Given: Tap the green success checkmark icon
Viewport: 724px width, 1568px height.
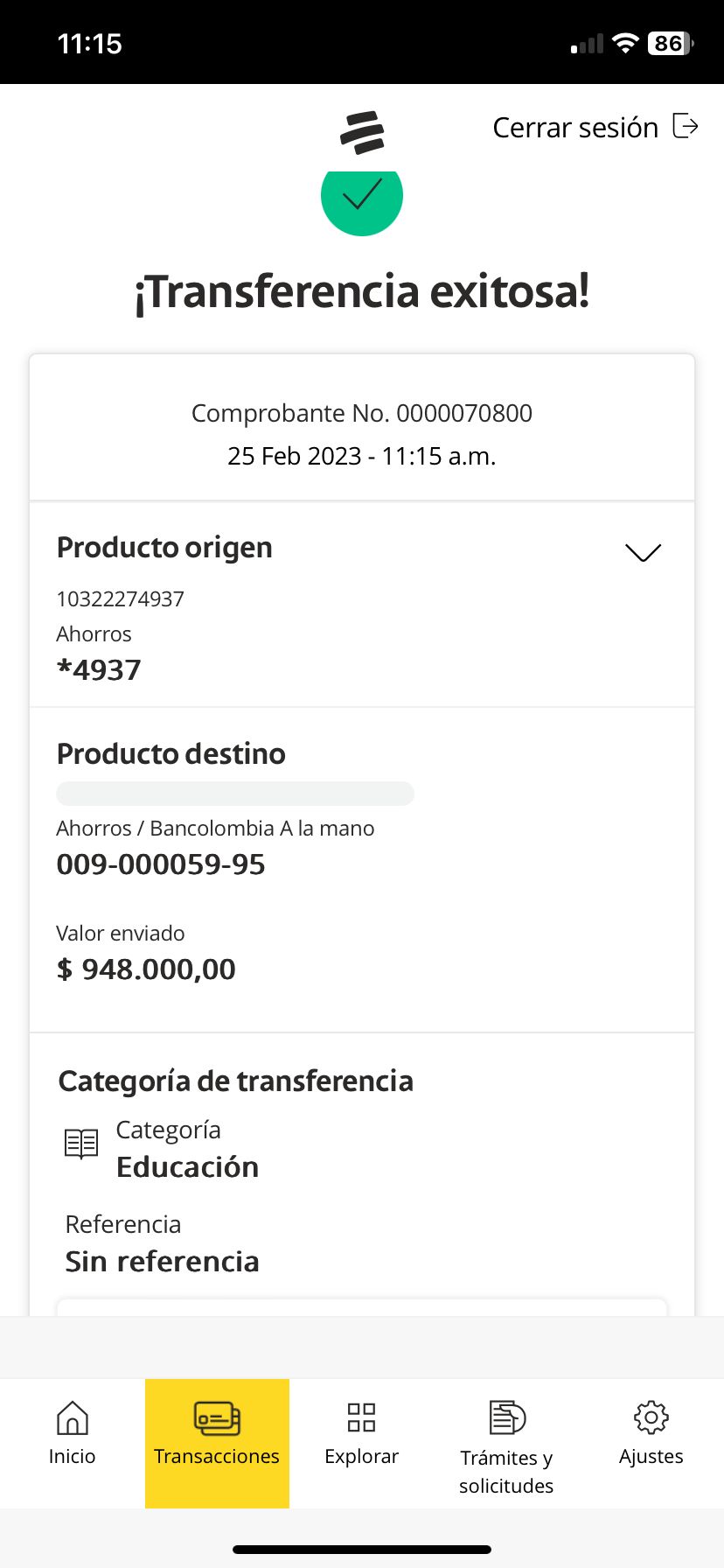Looking at the screenshot, I should click(362, 198).
